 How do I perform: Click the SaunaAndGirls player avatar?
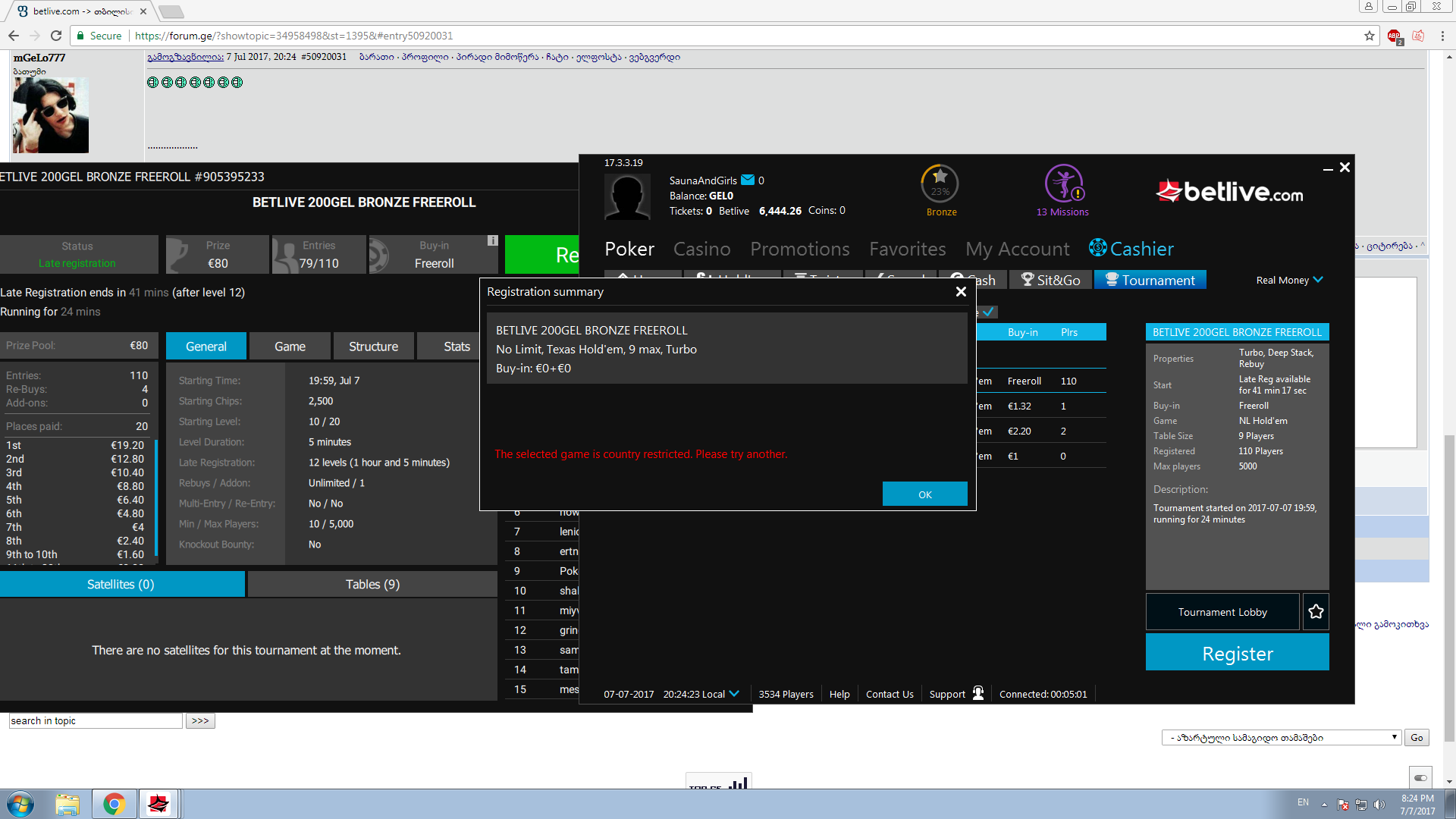(627, 196)
